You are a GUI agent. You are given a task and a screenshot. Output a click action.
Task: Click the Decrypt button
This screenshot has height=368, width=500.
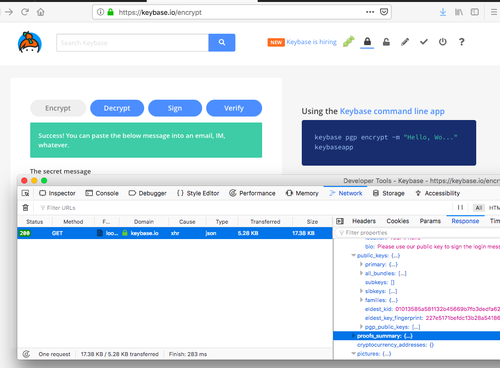[117, 108]
